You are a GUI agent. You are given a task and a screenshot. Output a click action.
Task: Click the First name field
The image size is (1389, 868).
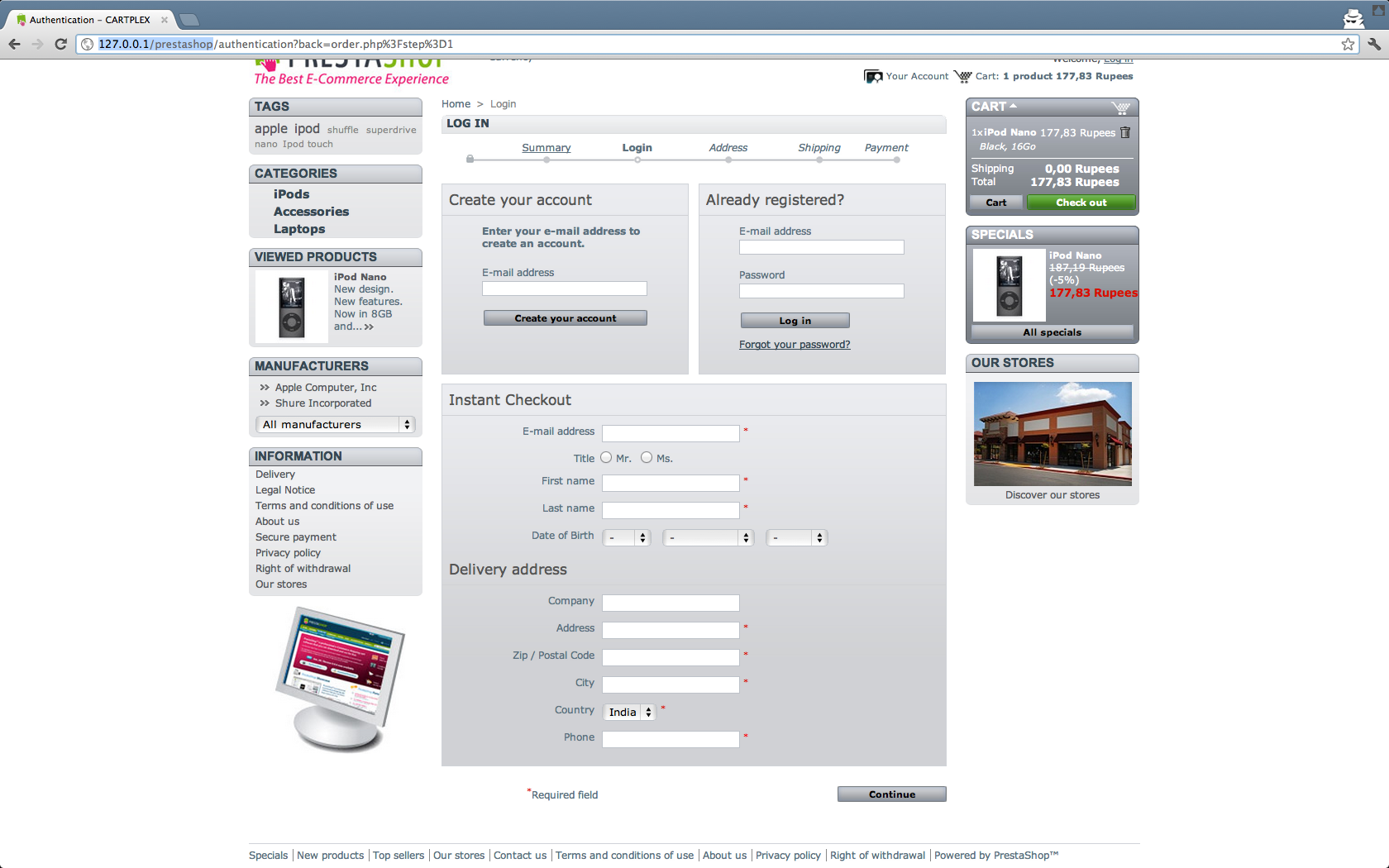point(671,483)
